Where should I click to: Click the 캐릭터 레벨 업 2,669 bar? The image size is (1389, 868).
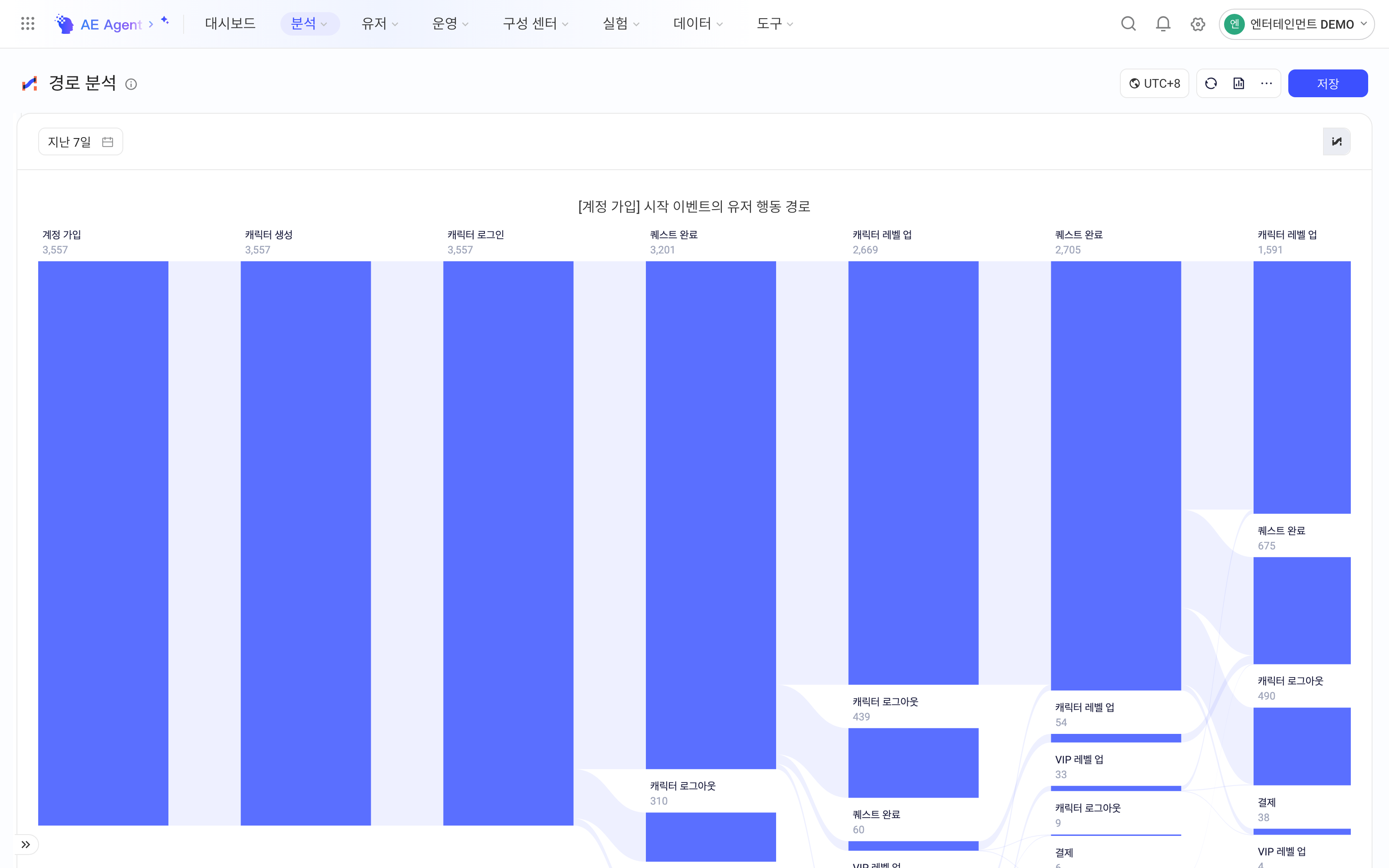click(913, 473)
